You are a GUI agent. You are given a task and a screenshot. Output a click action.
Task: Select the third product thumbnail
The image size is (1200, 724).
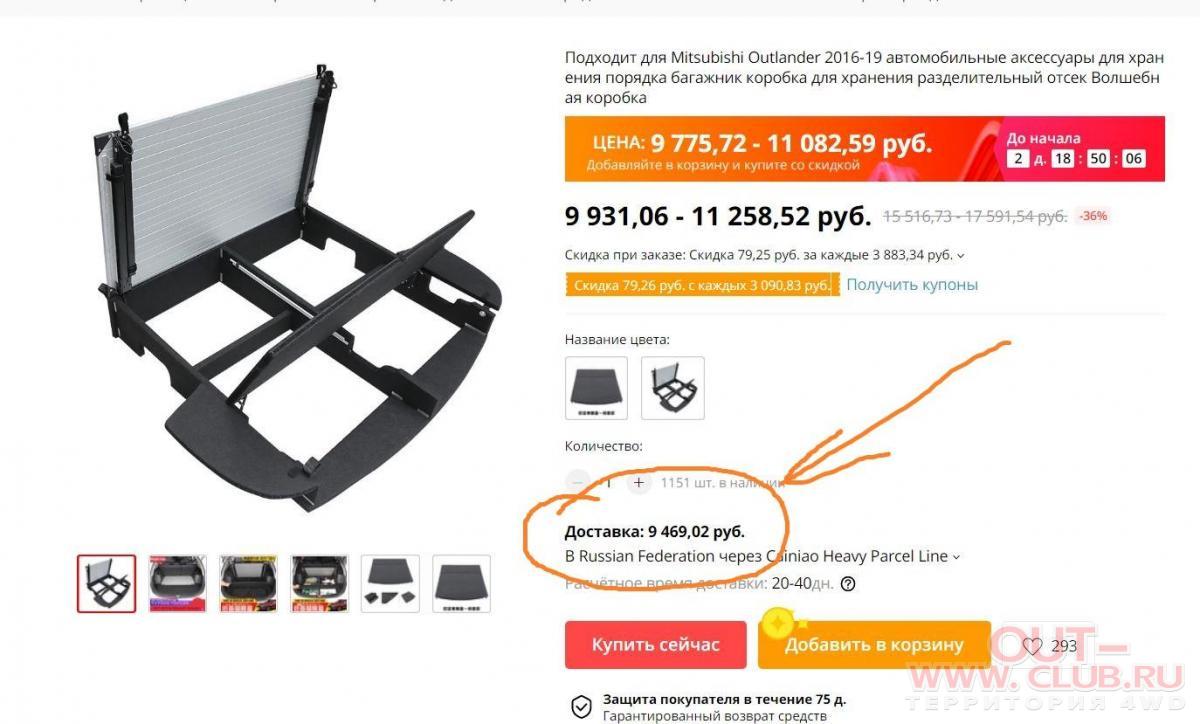pos(248,584)
